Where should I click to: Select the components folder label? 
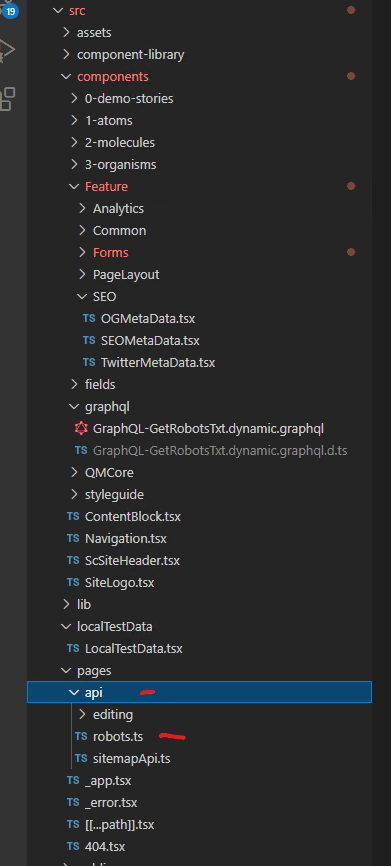(x=113, y=77)
